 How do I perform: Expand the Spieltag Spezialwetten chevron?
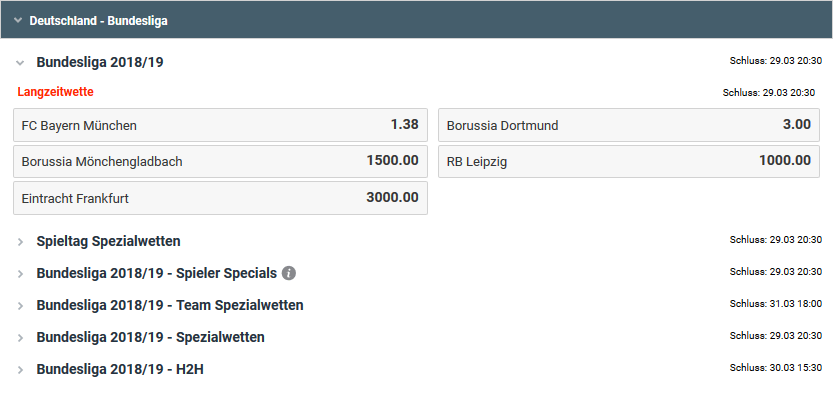pyautogui.click(x=20, y=242)
